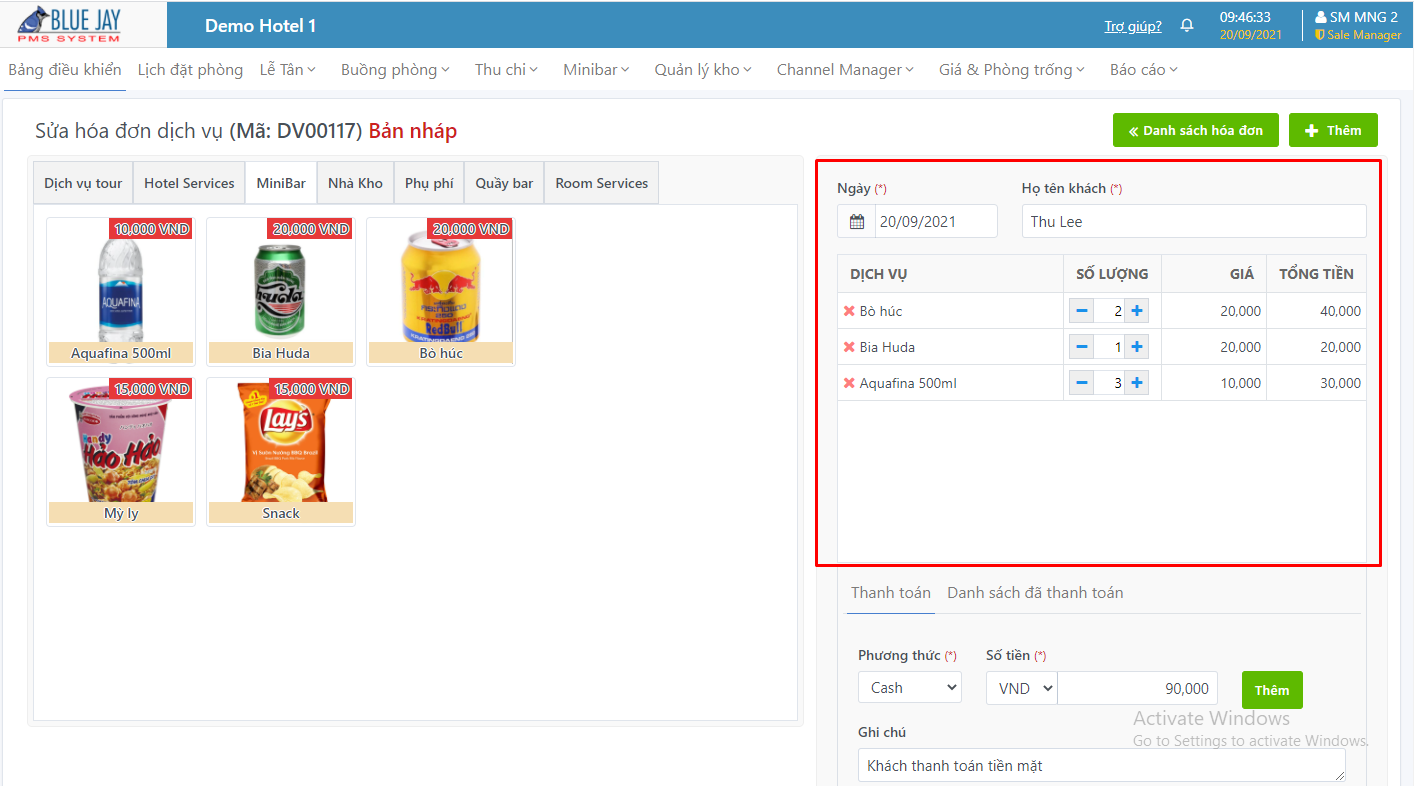Click the Aquafina 500ml quantity value field

1109,383
